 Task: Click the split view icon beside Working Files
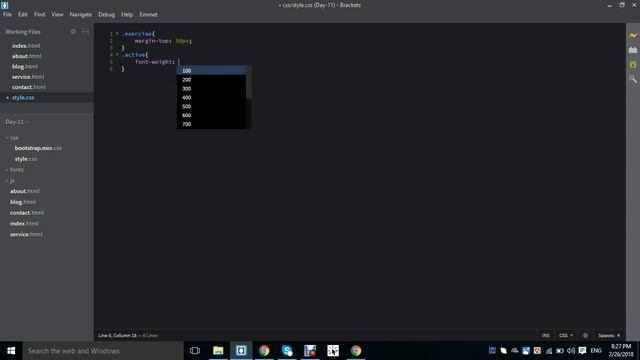pyautogui.click(x=85, y=31)
